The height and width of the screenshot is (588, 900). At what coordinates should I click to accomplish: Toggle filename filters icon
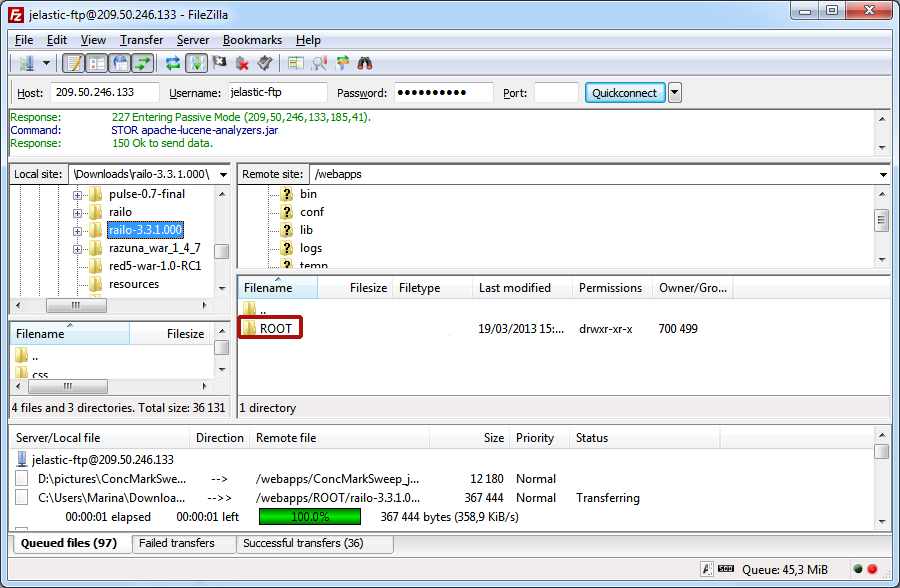(319, 63)
